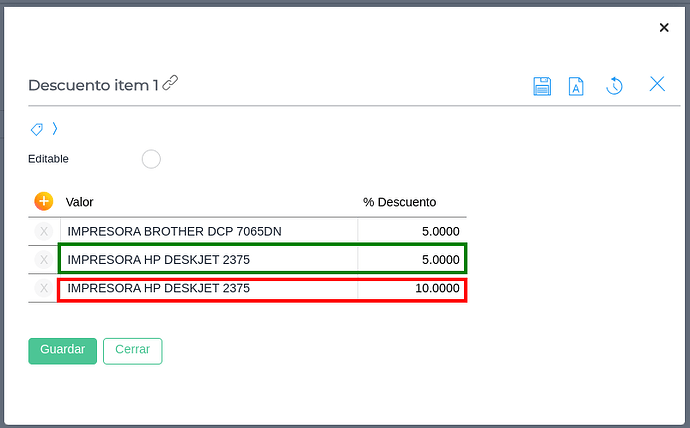Close the dialog with top-right black X
This screenshot has height=428, width=690.
664,28
